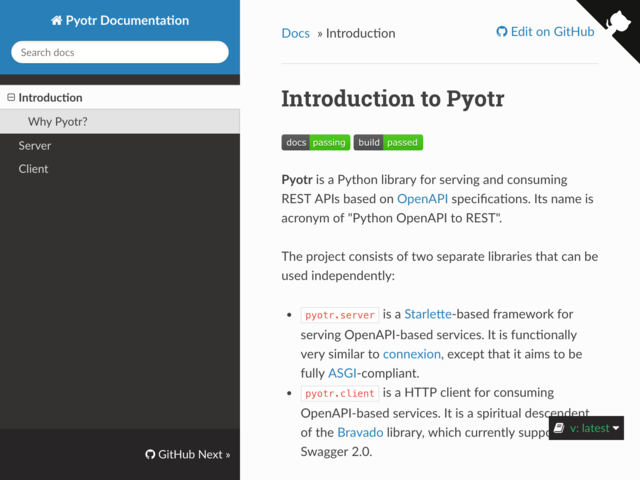Follow the Bravado library link
The height and width of the screenshot is (480, 640).
point(360,432)
